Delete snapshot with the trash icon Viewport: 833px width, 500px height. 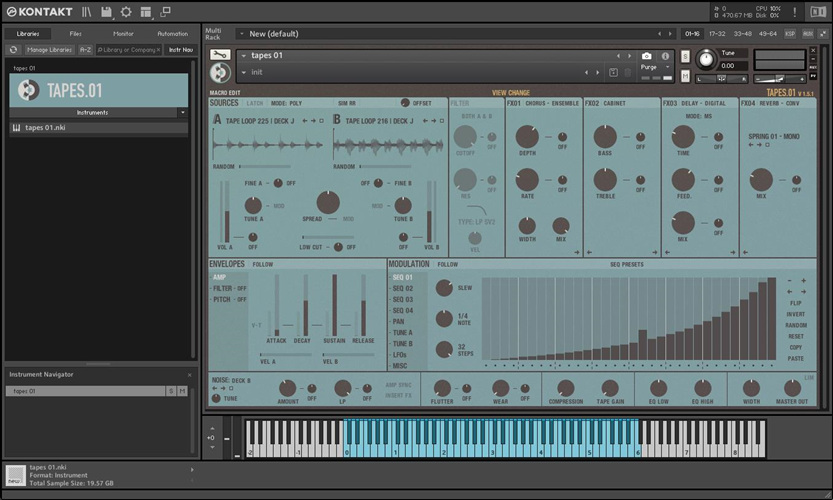[x=628, y=73]
